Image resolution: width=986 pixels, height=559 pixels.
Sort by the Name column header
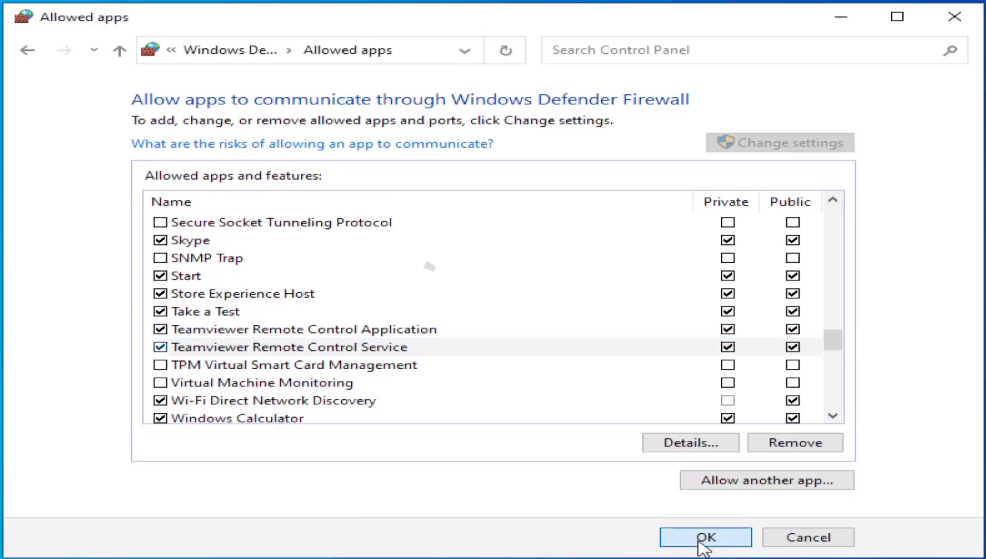[171, 202]
